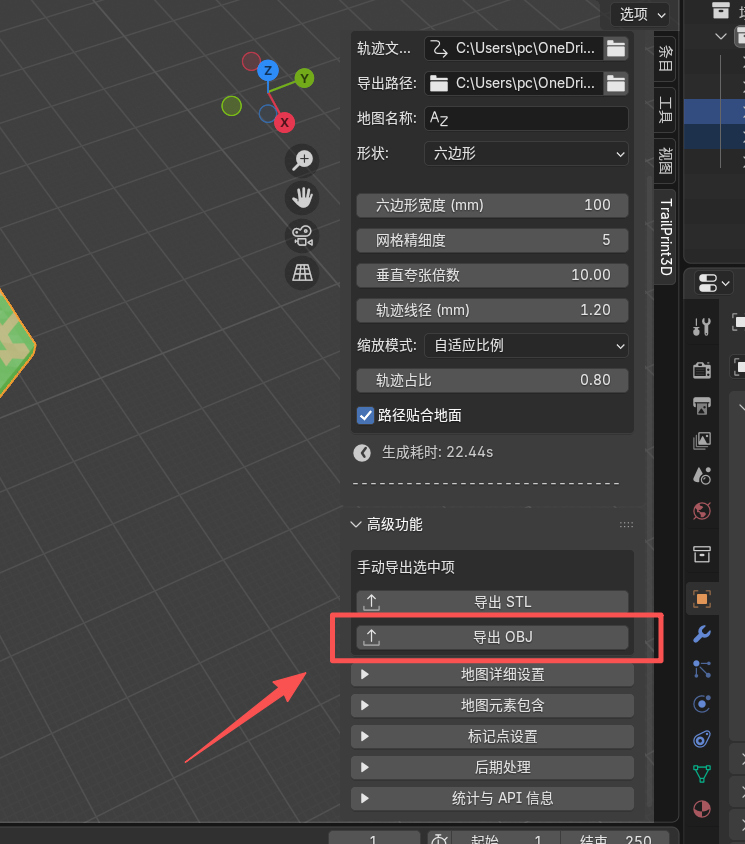Open the Material properties sphere icon
This screenshot has height=844, width=745.
pyautogui.click(x=702, y=809)
